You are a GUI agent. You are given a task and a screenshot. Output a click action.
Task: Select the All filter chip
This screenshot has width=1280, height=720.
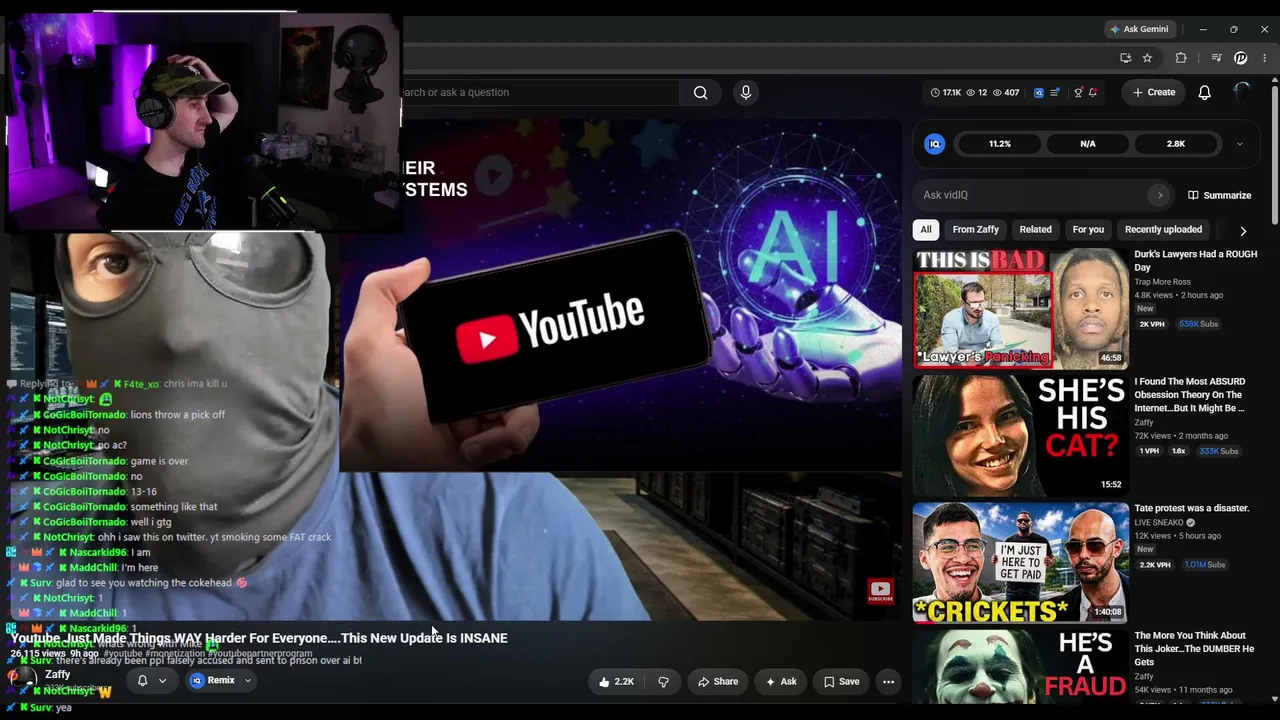click(x=926, y=230)
